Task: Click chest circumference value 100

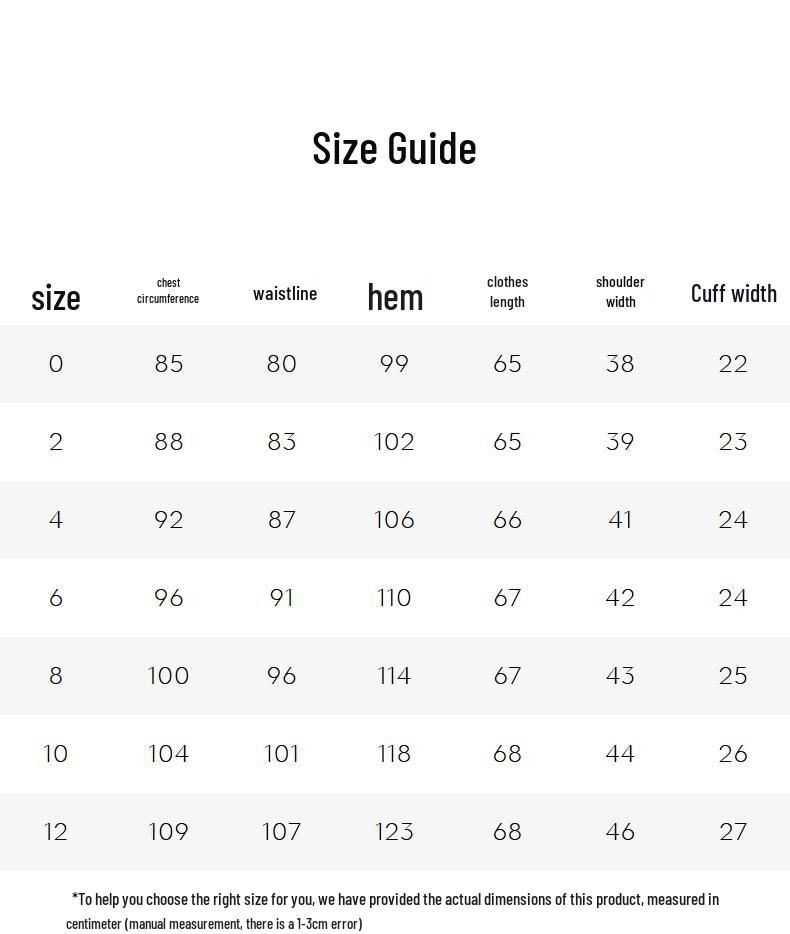Action: pyautogui.click(x=168, y=676)
